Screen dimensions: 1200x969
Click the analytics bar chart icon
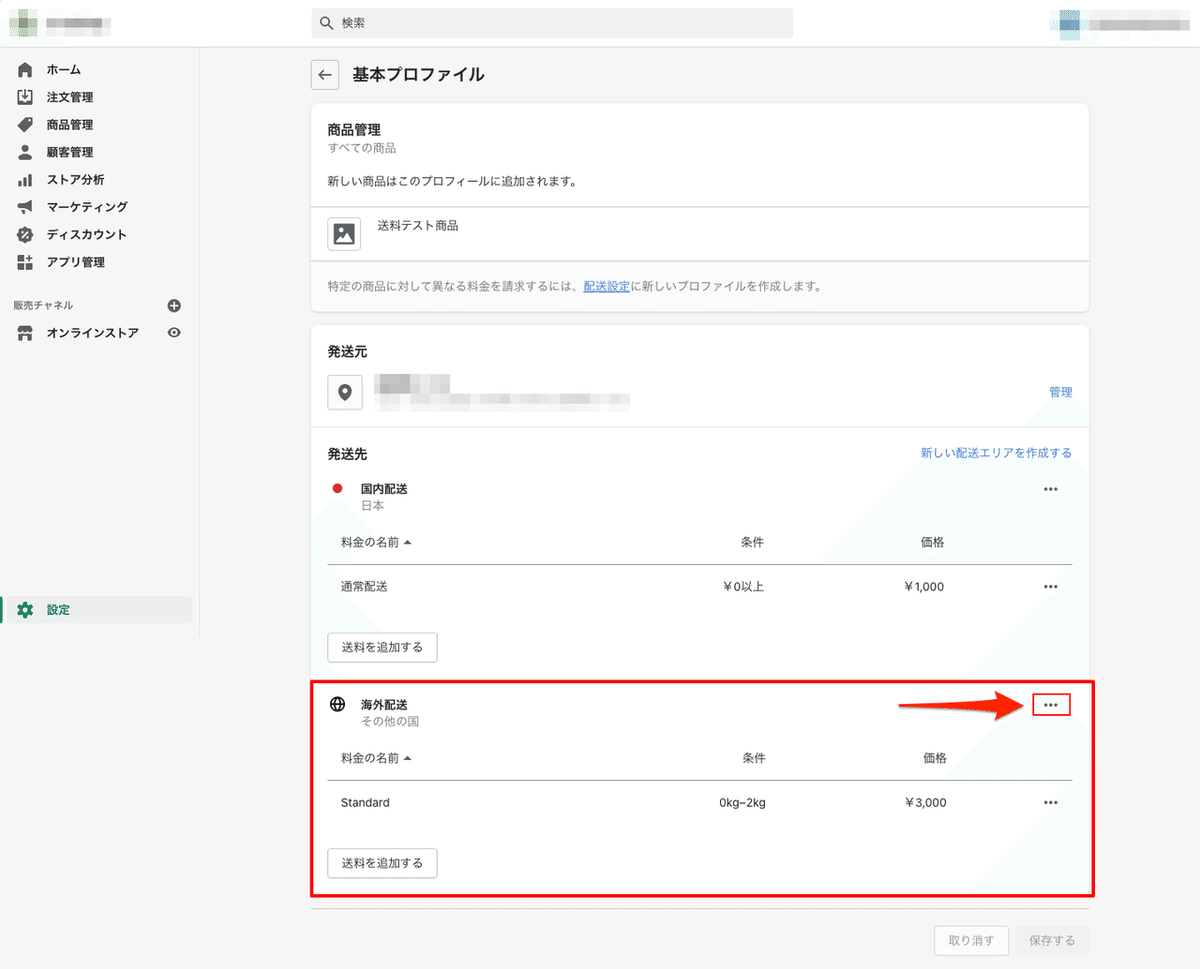click(x=26, y=180)
